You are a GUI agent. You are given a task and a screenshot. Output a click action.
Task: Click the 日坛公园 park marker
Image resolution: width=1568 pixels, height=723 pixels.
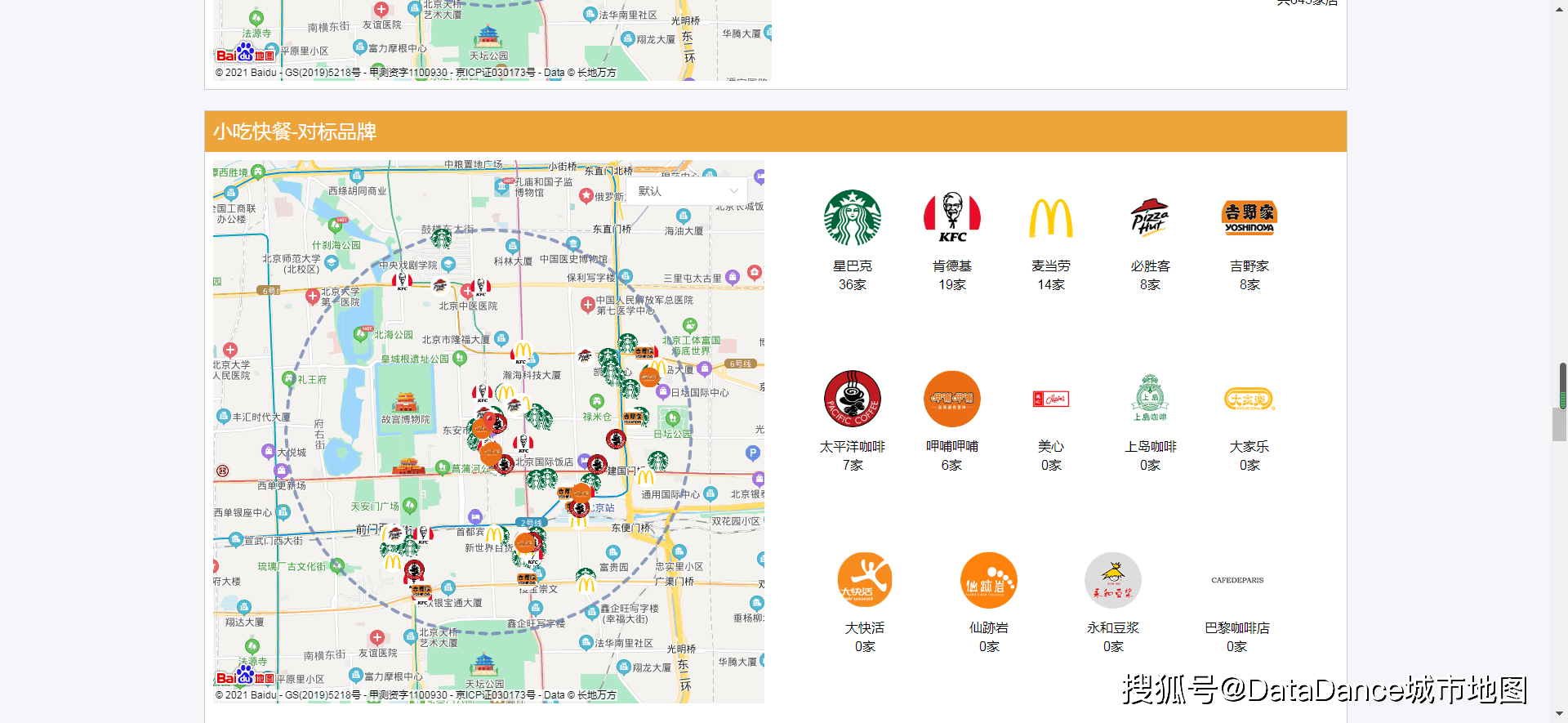tap(673, 418)
